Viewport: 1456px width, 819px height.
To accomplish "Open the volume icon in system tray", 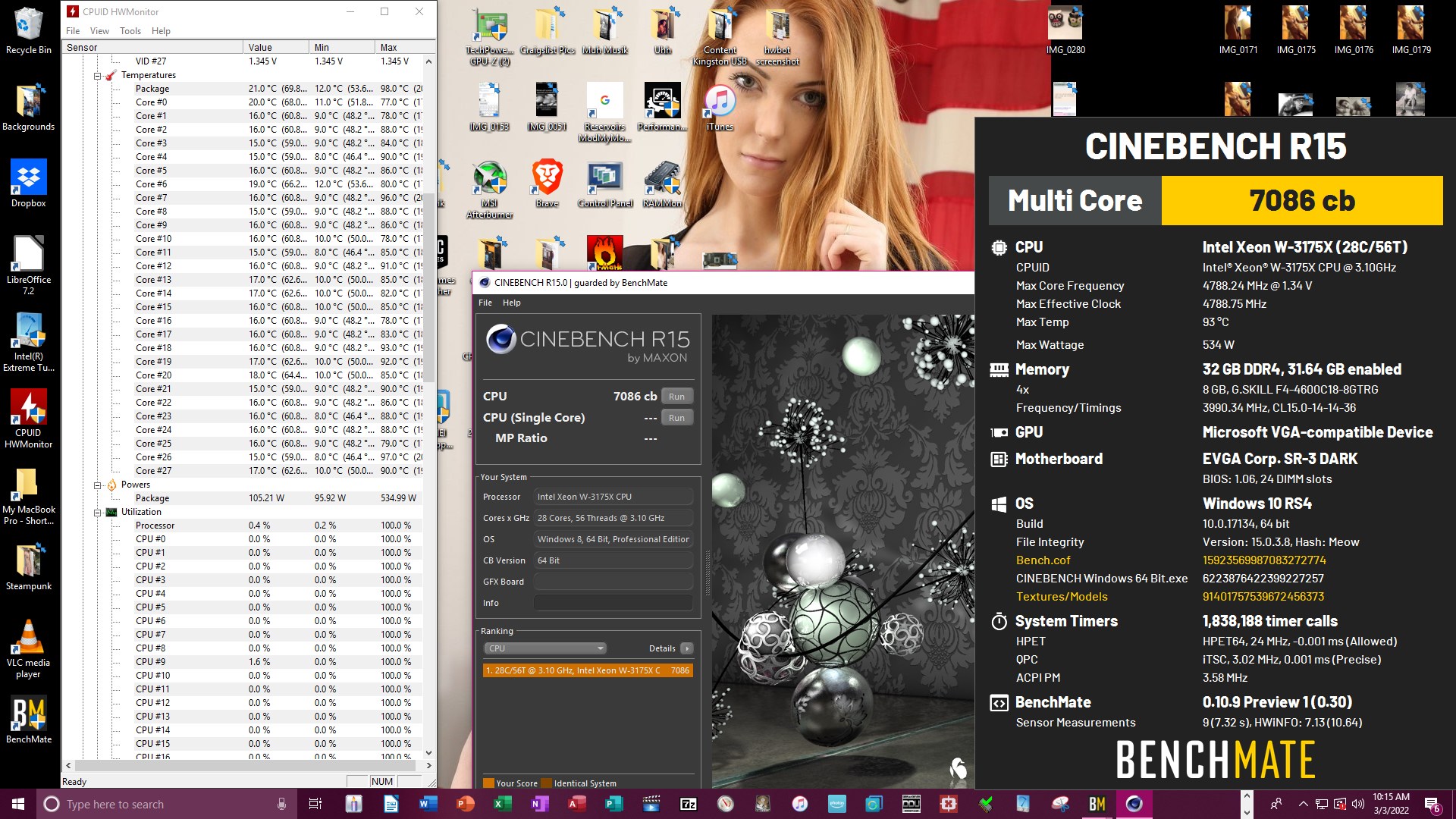I will [1358, 804].
